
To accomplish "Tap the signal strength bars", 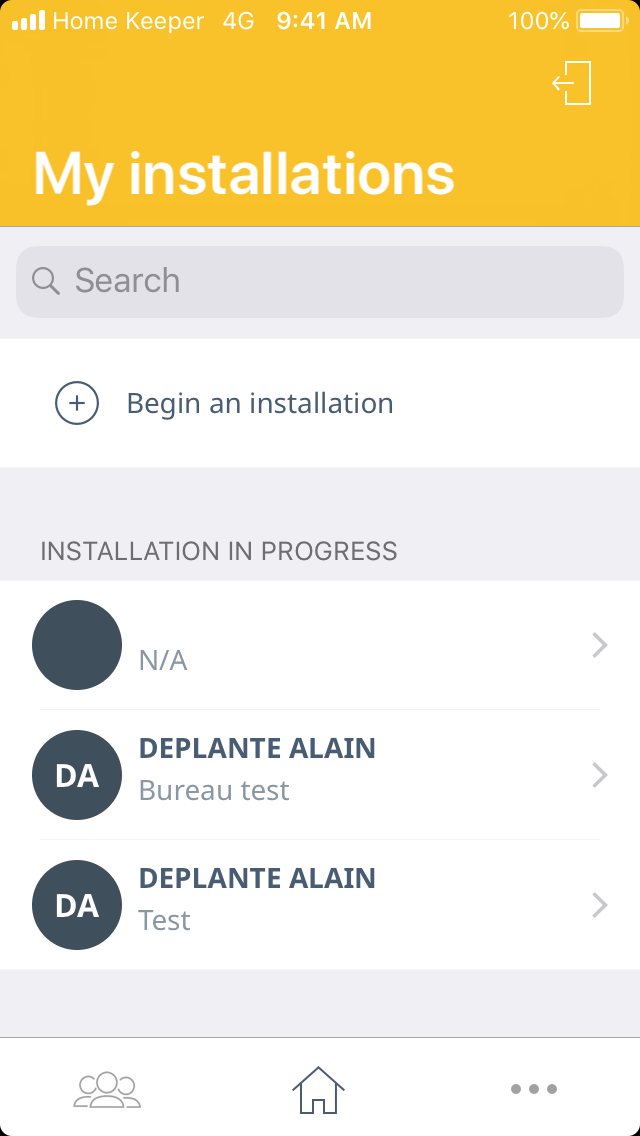I will click(28, 20).
